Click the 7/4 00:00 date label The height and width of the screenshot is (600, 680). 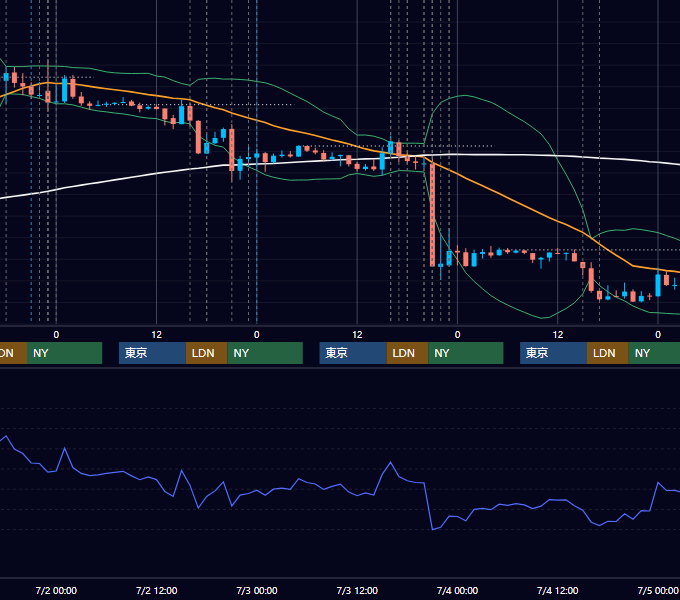(x=457, y=590)
